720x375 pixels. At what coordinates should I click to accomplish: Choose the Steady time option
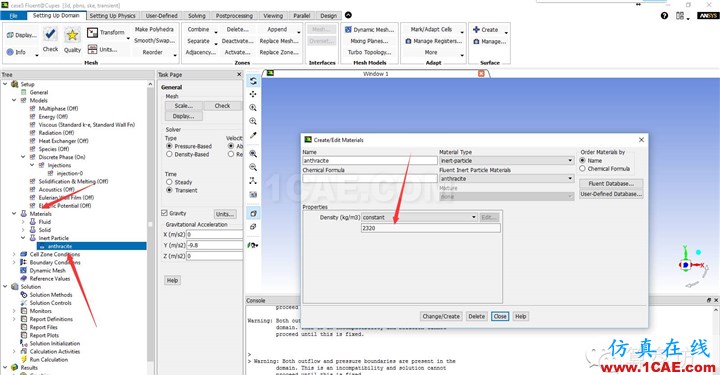tap(169, 182)
